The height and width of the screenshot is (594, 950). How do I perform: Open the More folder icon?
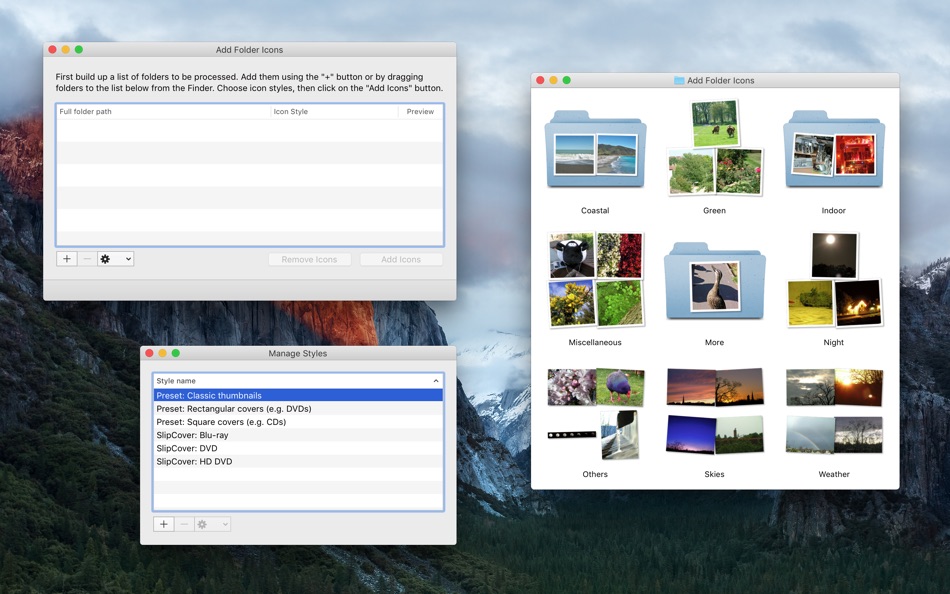click(714, 283)
